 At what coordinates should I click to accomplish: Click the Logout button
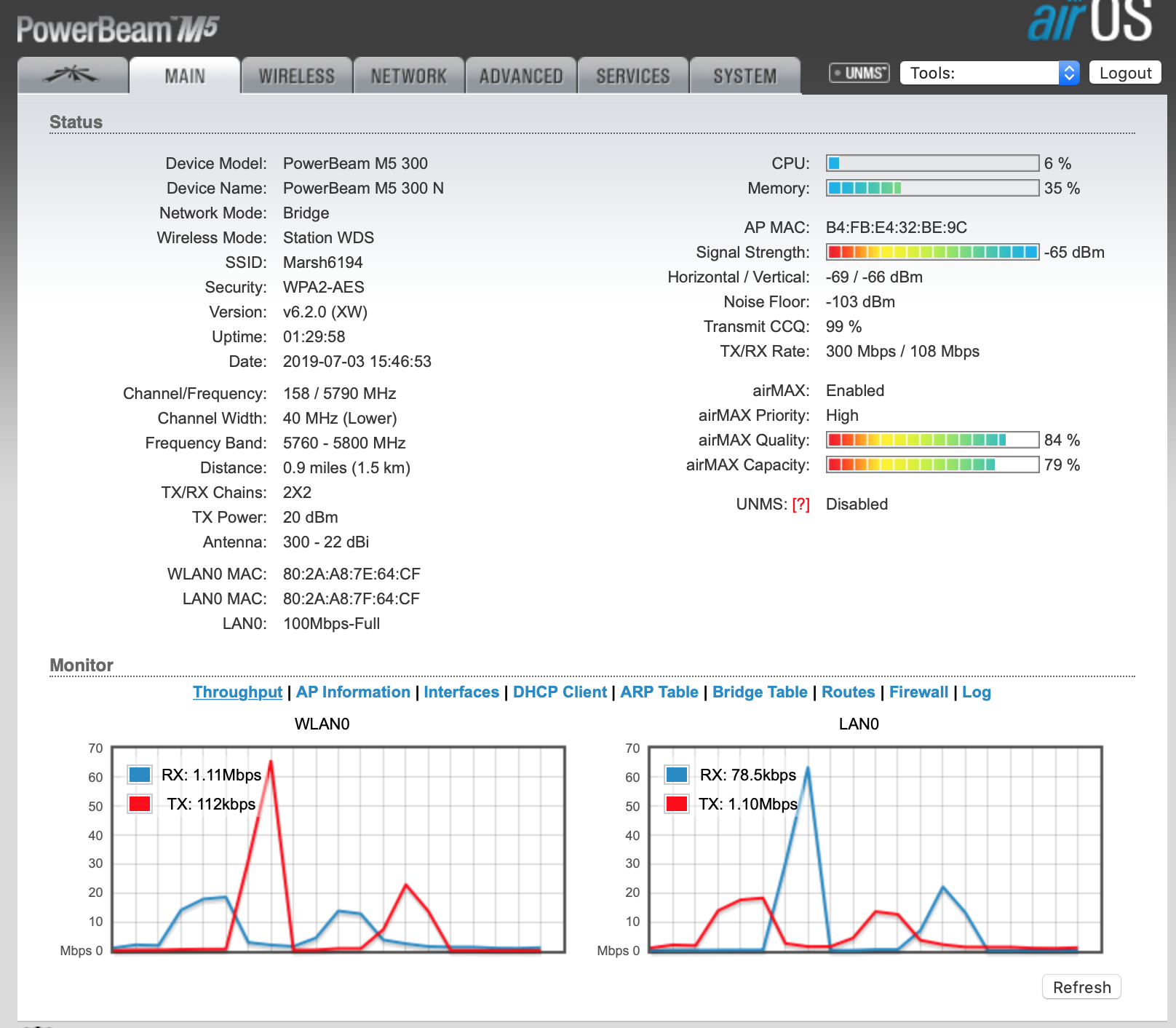[x=1125, y=73]
